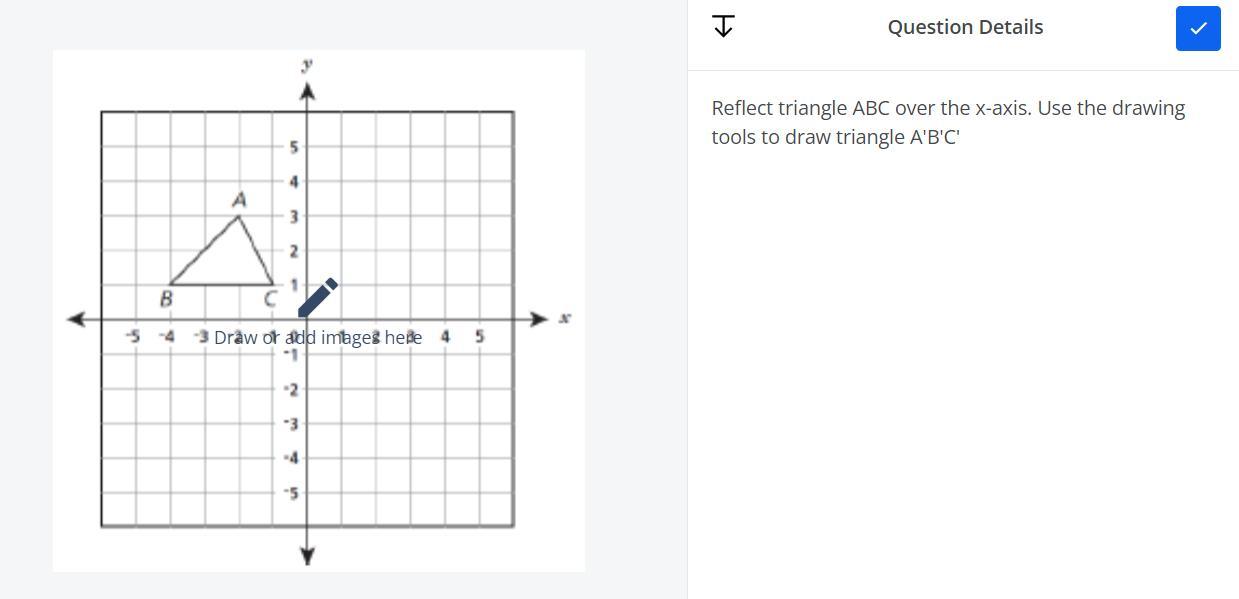Click the Question Details heading
The height and width of the screenshot is (599, 1239).
tap(965, 27)
